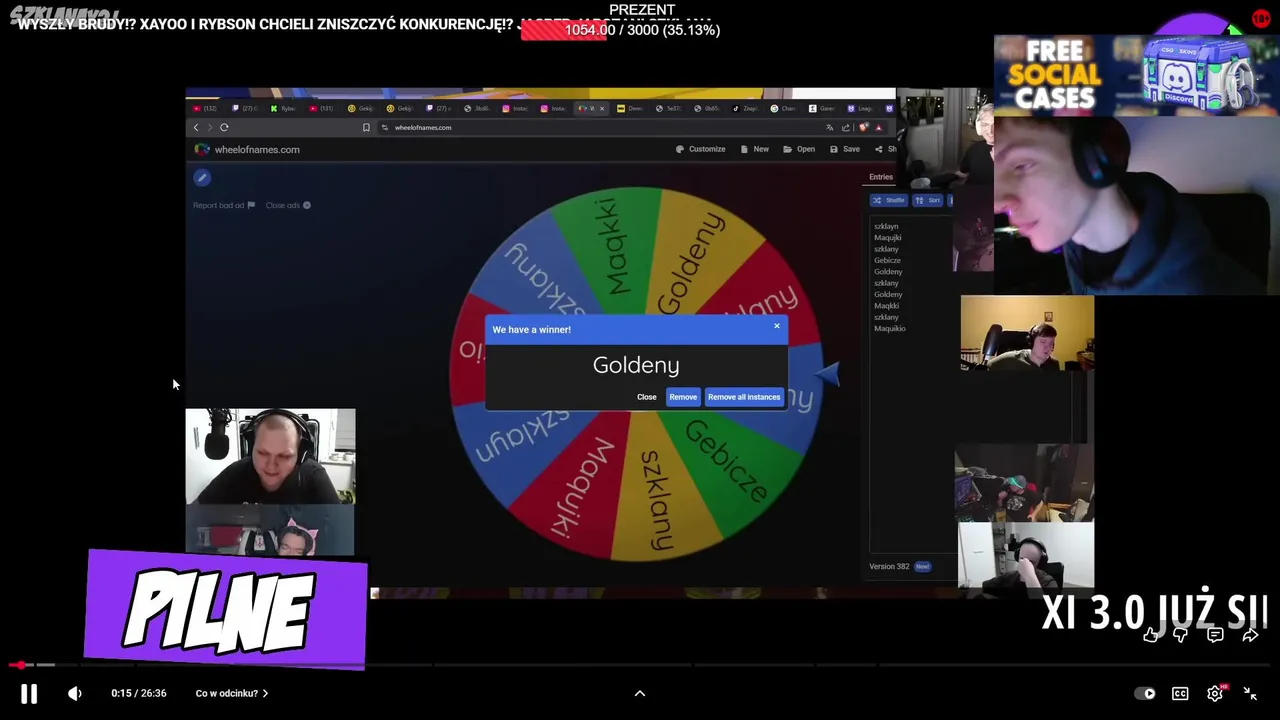Image resolution: width=1280 pixels, height=720 pixels.
Task: Click Save in the wheelofnames toolbar
Action: coord(844,149)
